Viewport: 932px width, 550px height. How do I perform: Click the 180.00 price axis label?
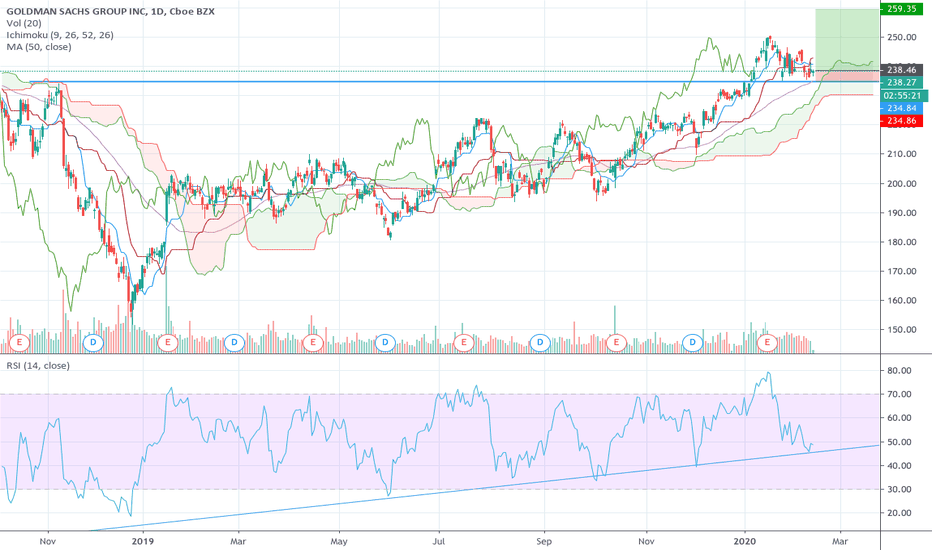(901, 242)
